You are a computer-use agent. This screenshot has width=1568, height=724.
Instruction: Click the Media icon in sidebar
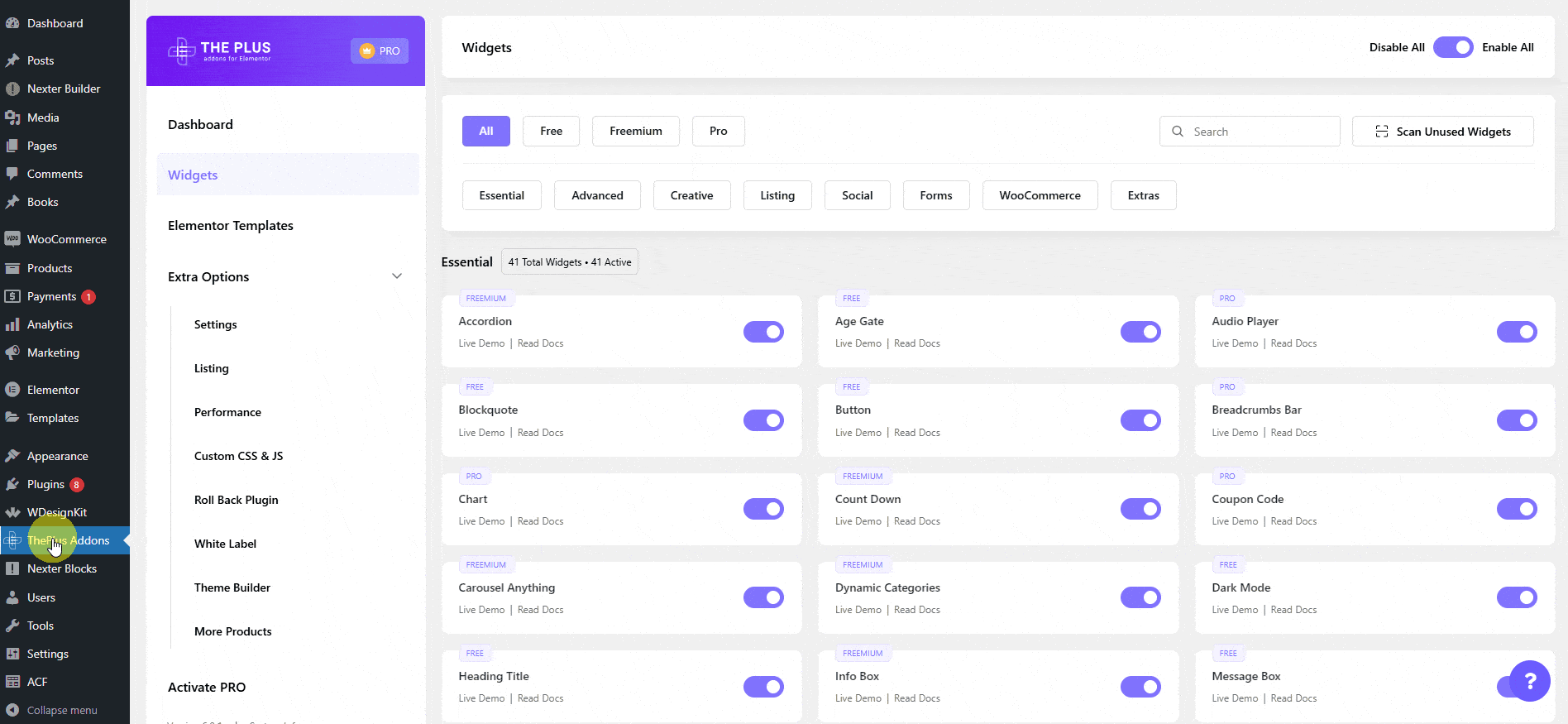tap(12, 117)
